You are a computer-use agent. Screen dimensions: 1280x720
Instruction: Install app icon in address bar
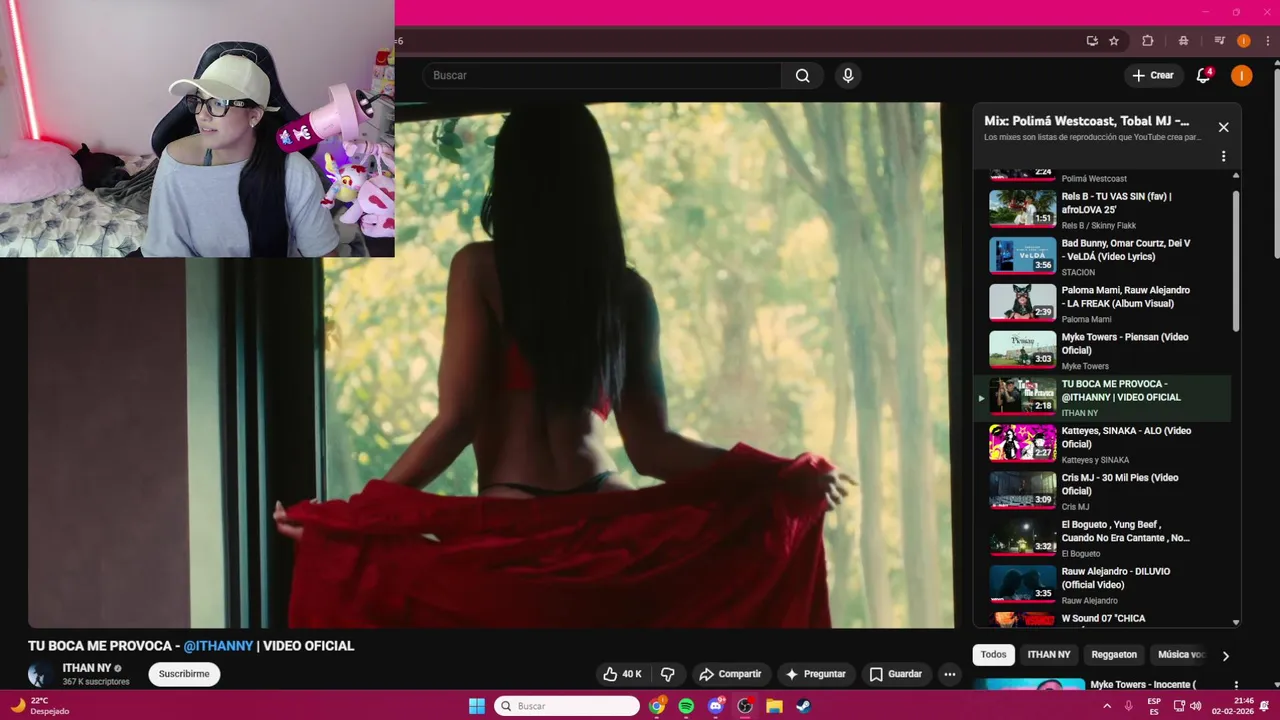1092,41
